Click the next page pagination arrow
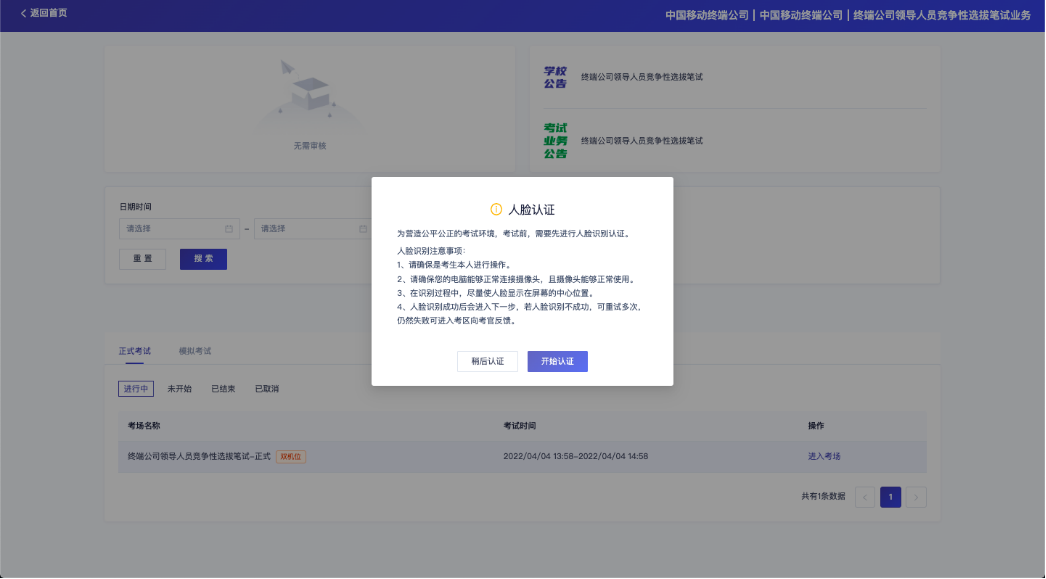1046x579 pixels. (915, 497)
